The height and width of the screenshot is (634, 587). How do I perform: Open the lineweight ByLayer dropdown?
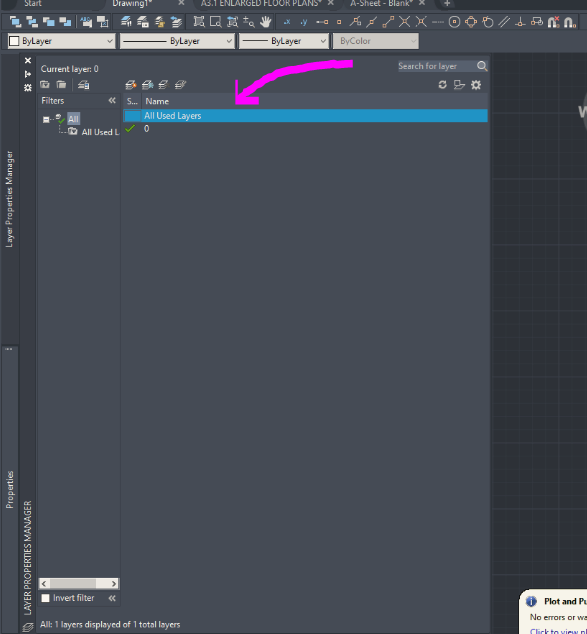pos(284,41)
